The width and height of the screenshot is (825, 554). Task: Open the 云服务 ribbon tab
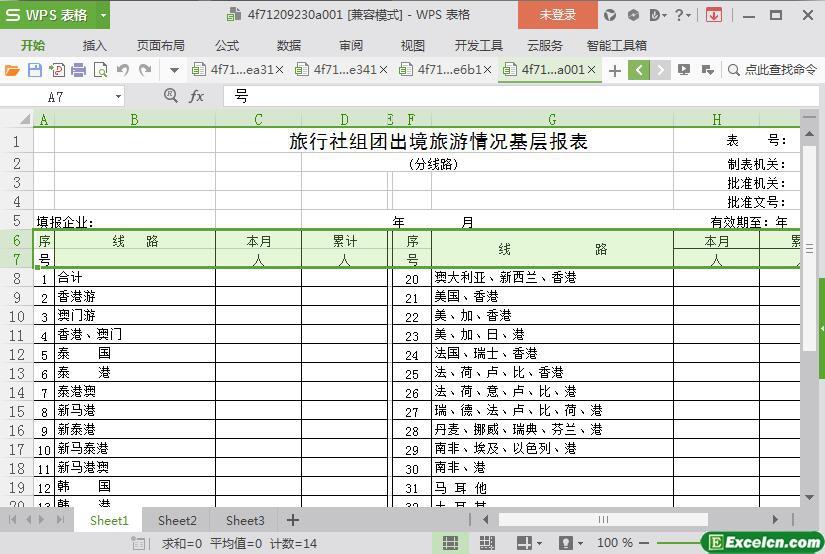point(545,46)
